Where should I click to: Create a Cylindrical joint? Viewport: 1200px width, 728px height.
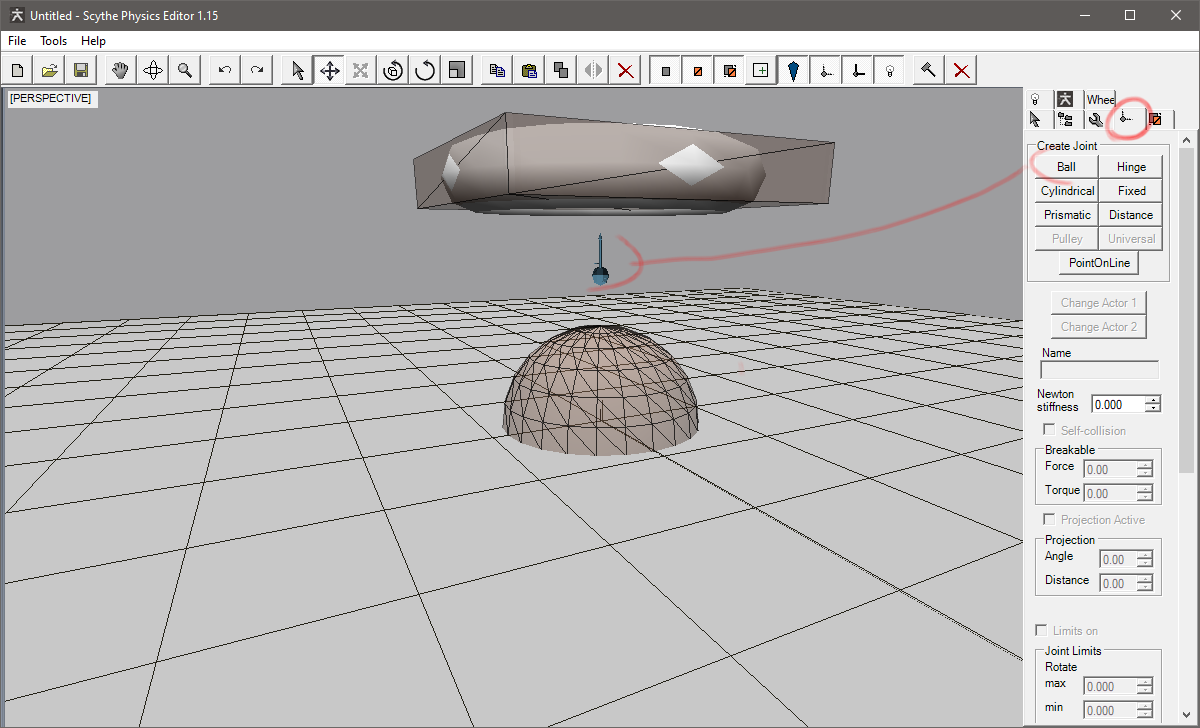click(x=1067, y=191)
